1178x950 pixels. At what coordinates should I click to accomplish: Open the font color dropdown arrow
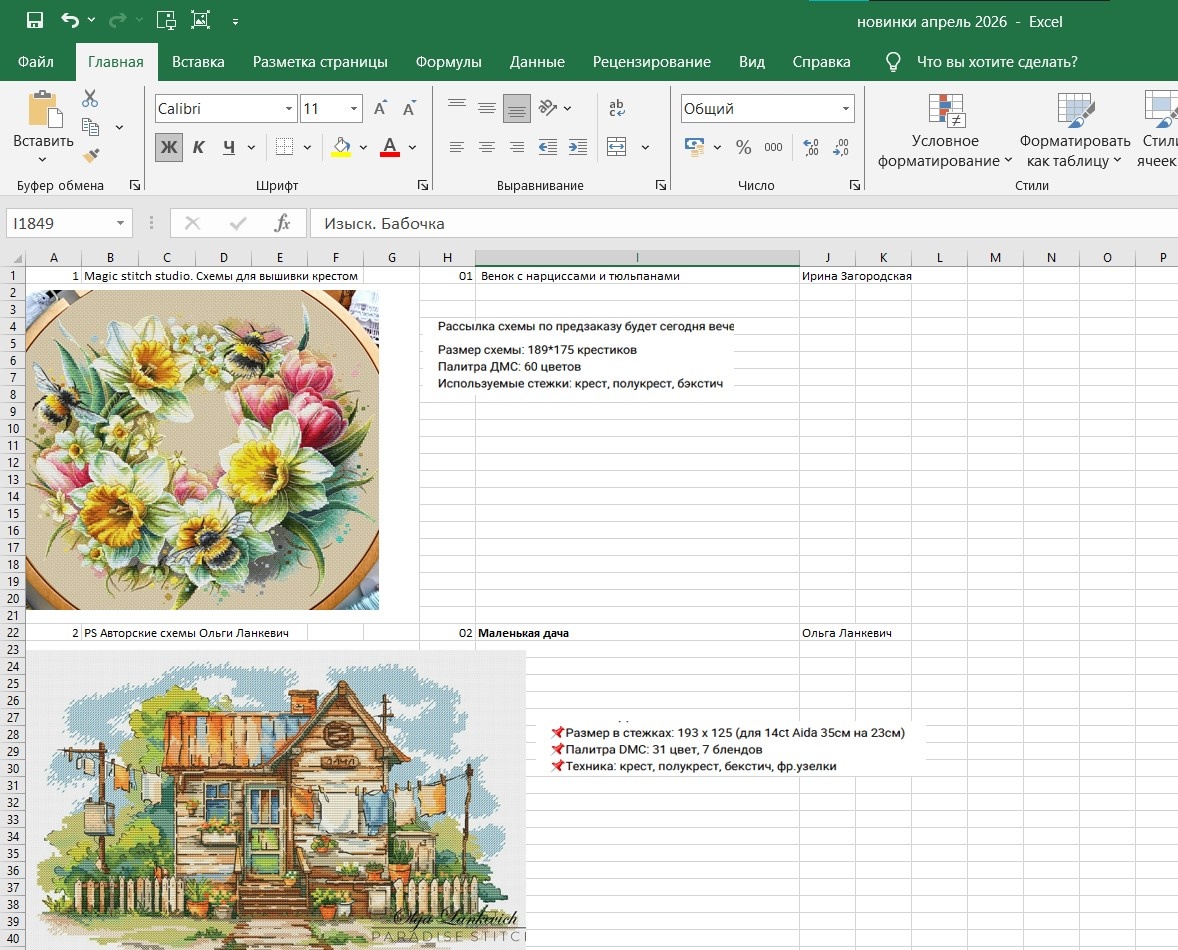(x=412, y=147)
